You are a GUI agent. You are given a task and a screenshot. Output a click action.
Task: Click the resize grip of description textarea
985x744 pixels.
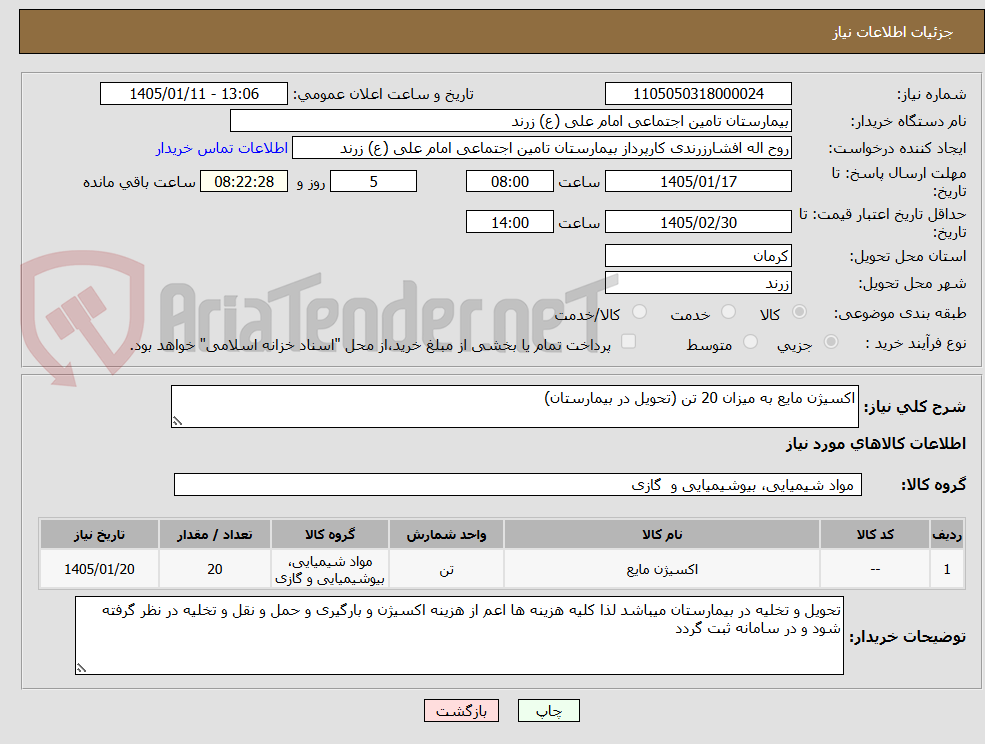coord(177,422)
